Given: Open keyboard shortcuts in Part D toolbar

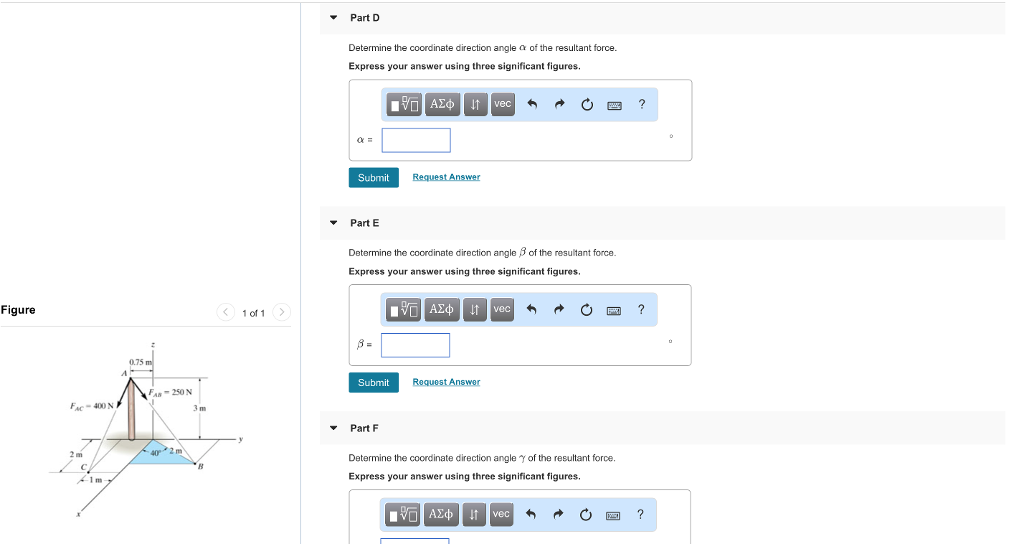Looking at the screenshot, I should 614,104.
